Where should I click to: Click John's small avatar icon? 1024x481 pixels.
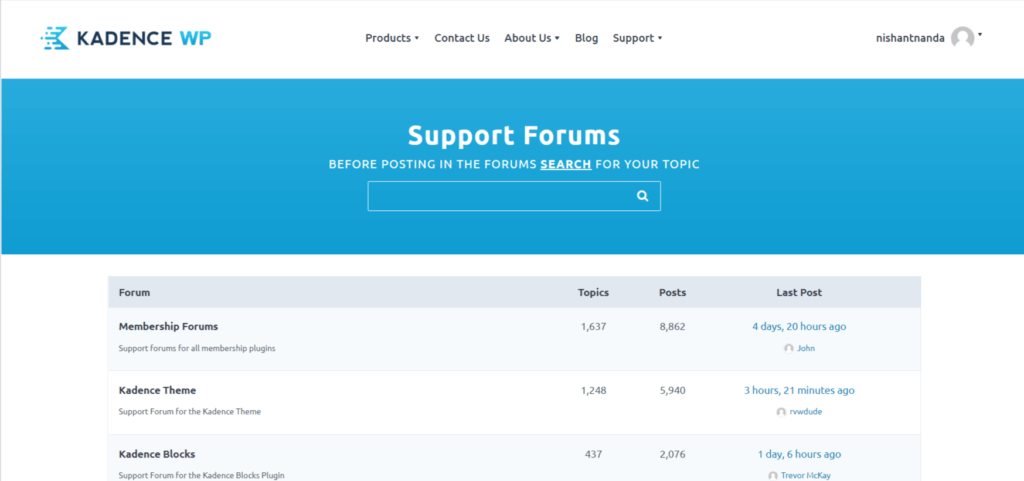789,349
